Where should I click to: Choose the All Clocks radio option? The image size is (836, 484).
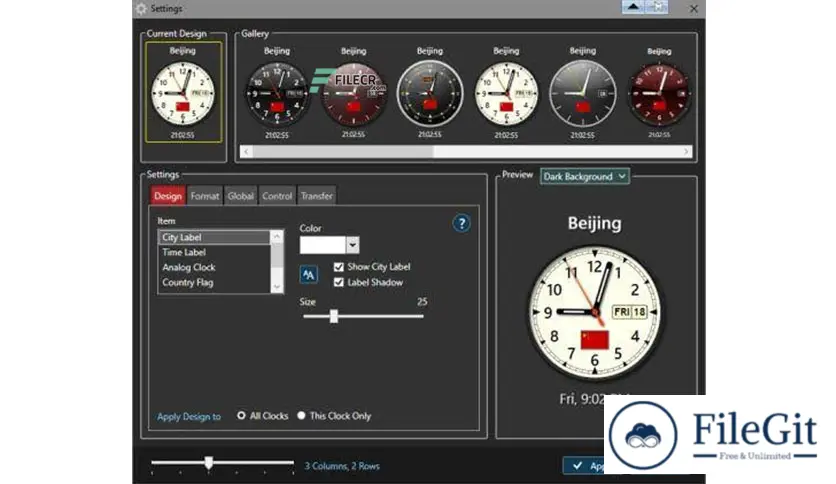[x=241, y=416]
